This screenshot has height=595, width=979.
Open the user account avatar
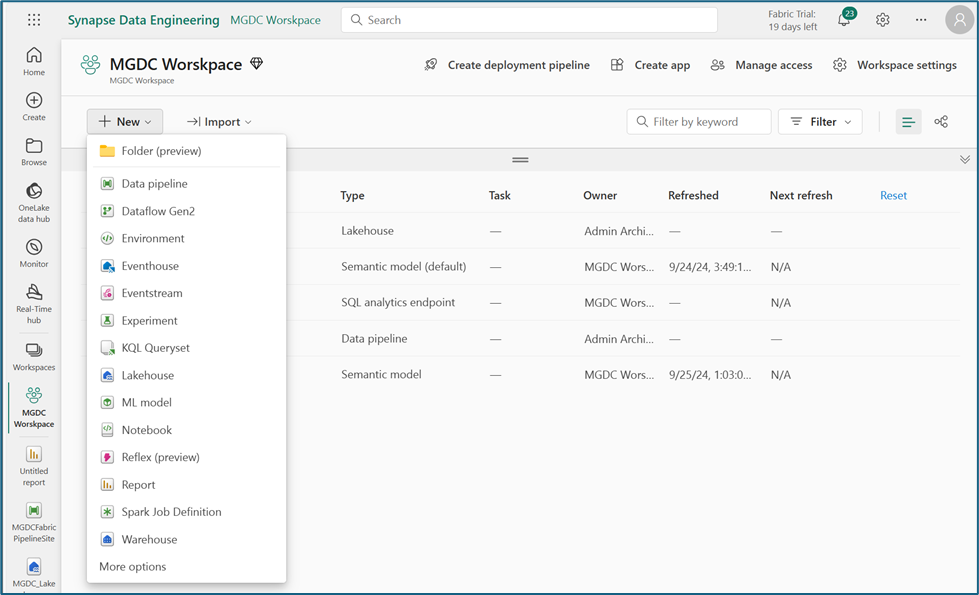point(959,20)
